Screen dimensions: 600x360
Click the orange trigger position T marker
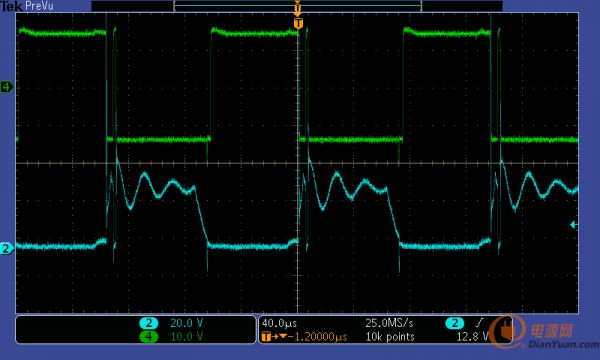[x=298, y=23]
